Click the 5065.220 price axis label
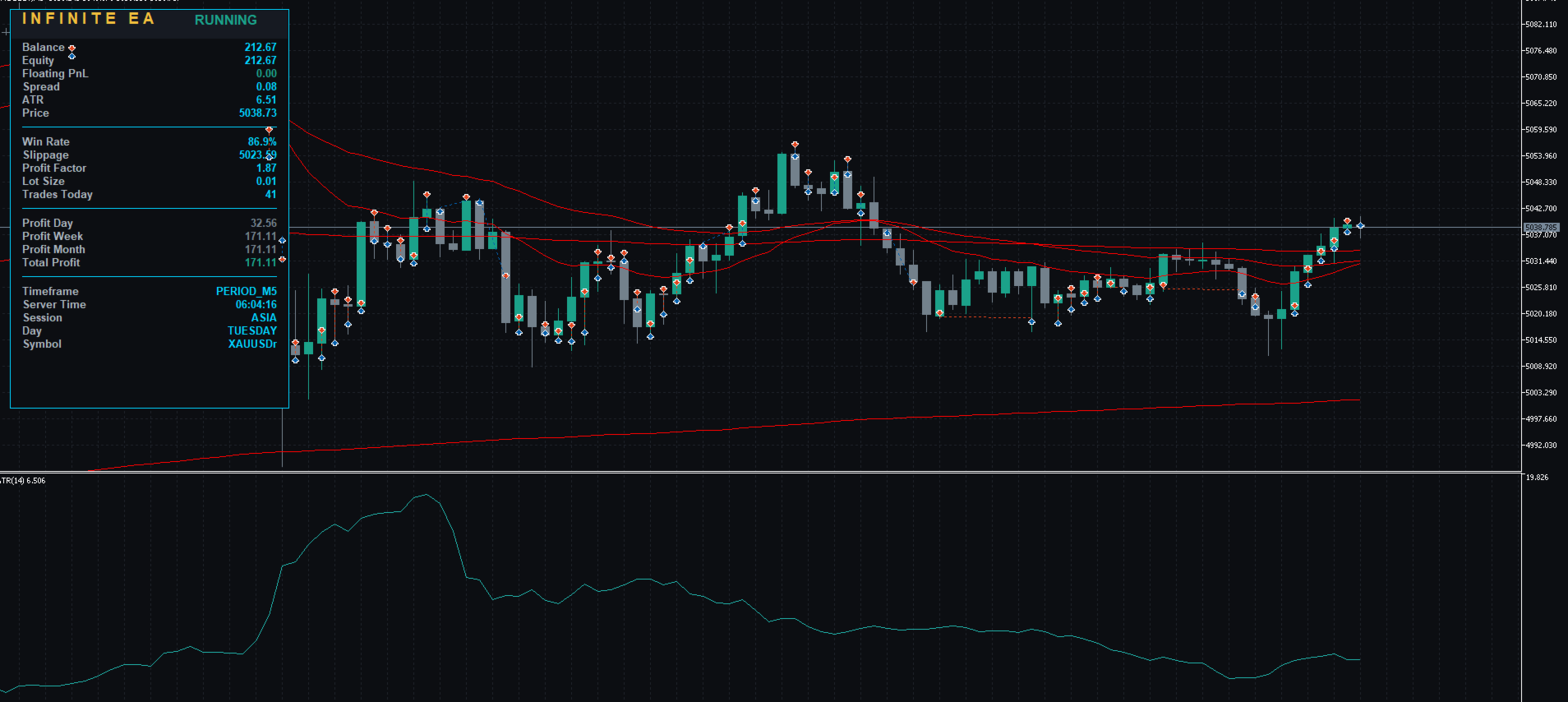Viewport: 1568px width, 702px height. click(1541, 104)
